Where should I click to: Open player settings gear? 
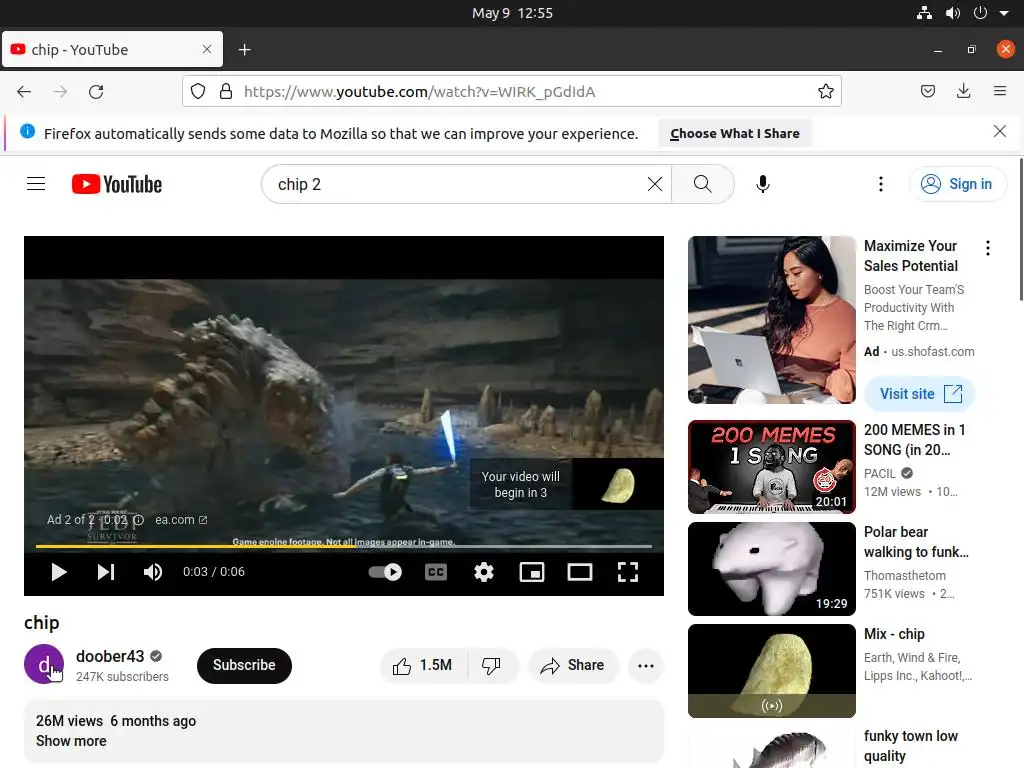pos(484,572)
